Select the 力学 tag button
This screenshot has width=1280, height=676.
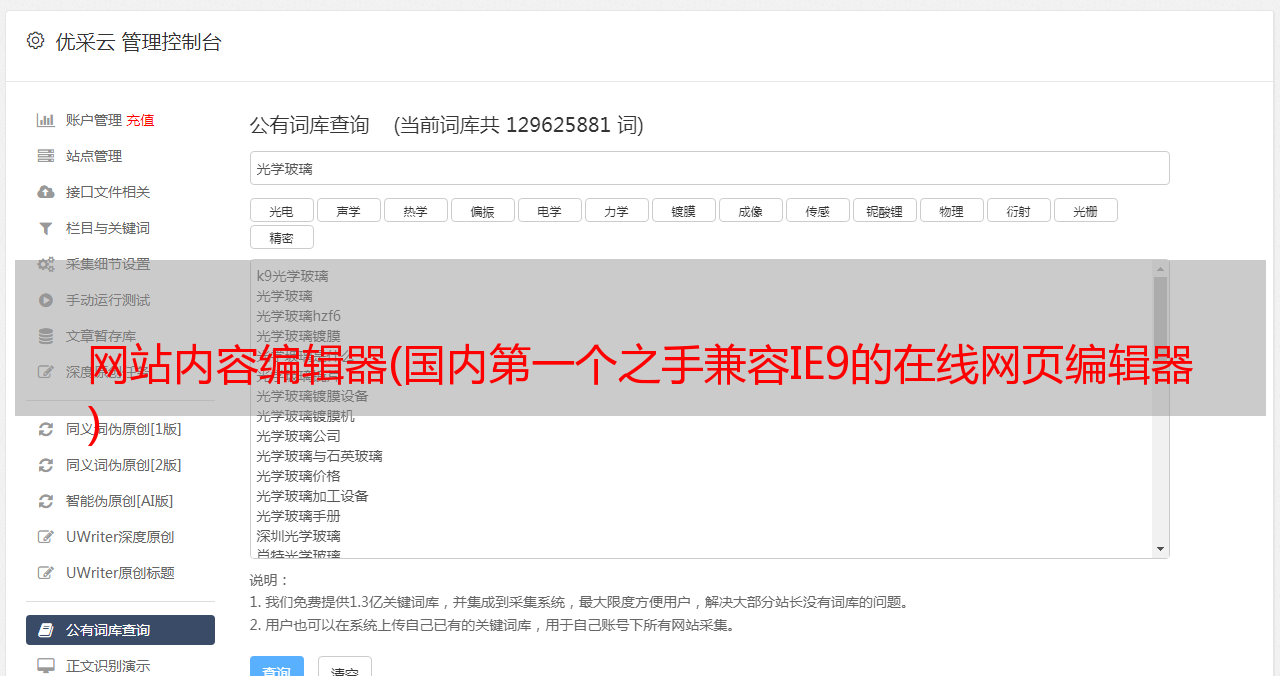tap(617, 211)
